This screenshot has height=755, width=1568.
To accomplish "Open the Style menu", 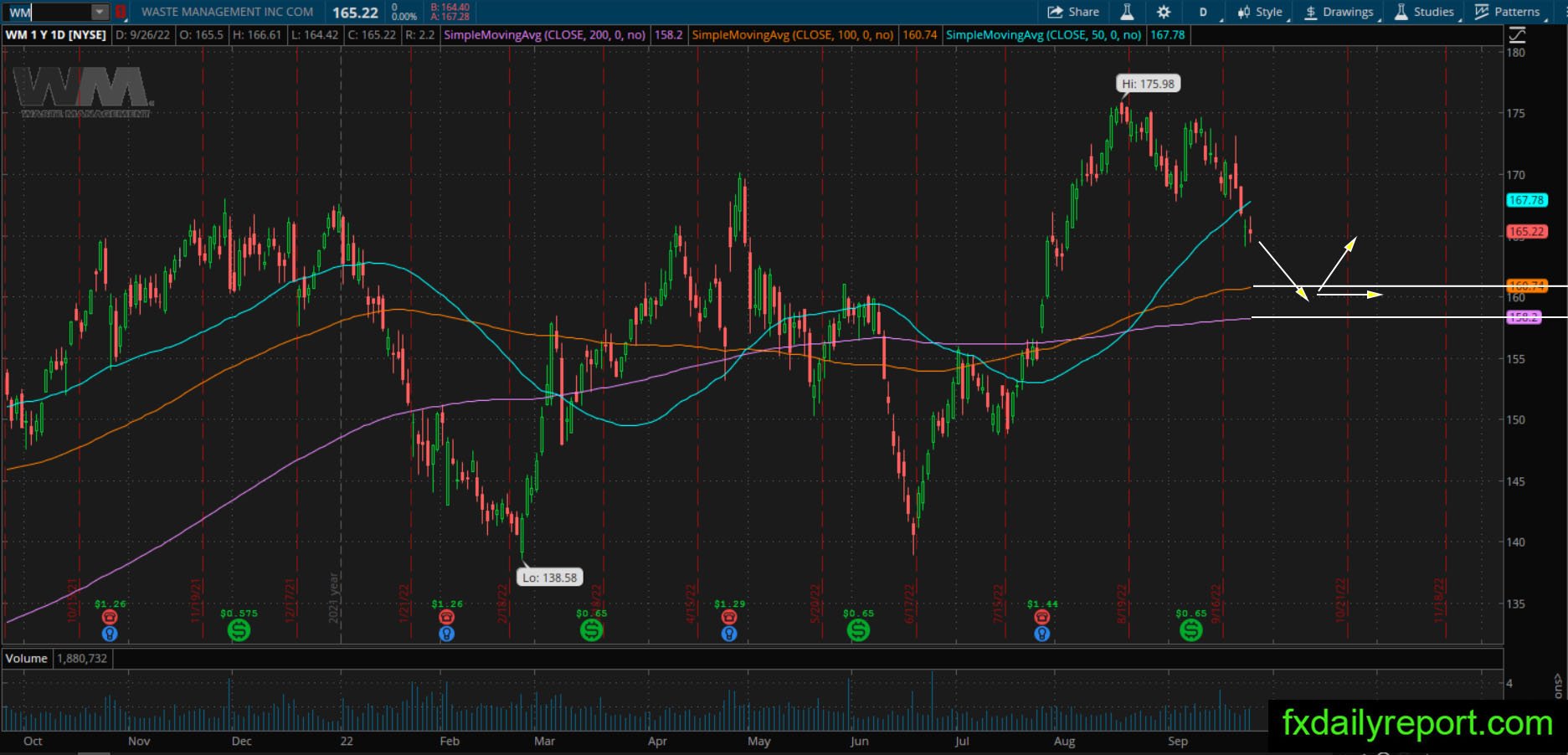I will [x=1262, y=12].
